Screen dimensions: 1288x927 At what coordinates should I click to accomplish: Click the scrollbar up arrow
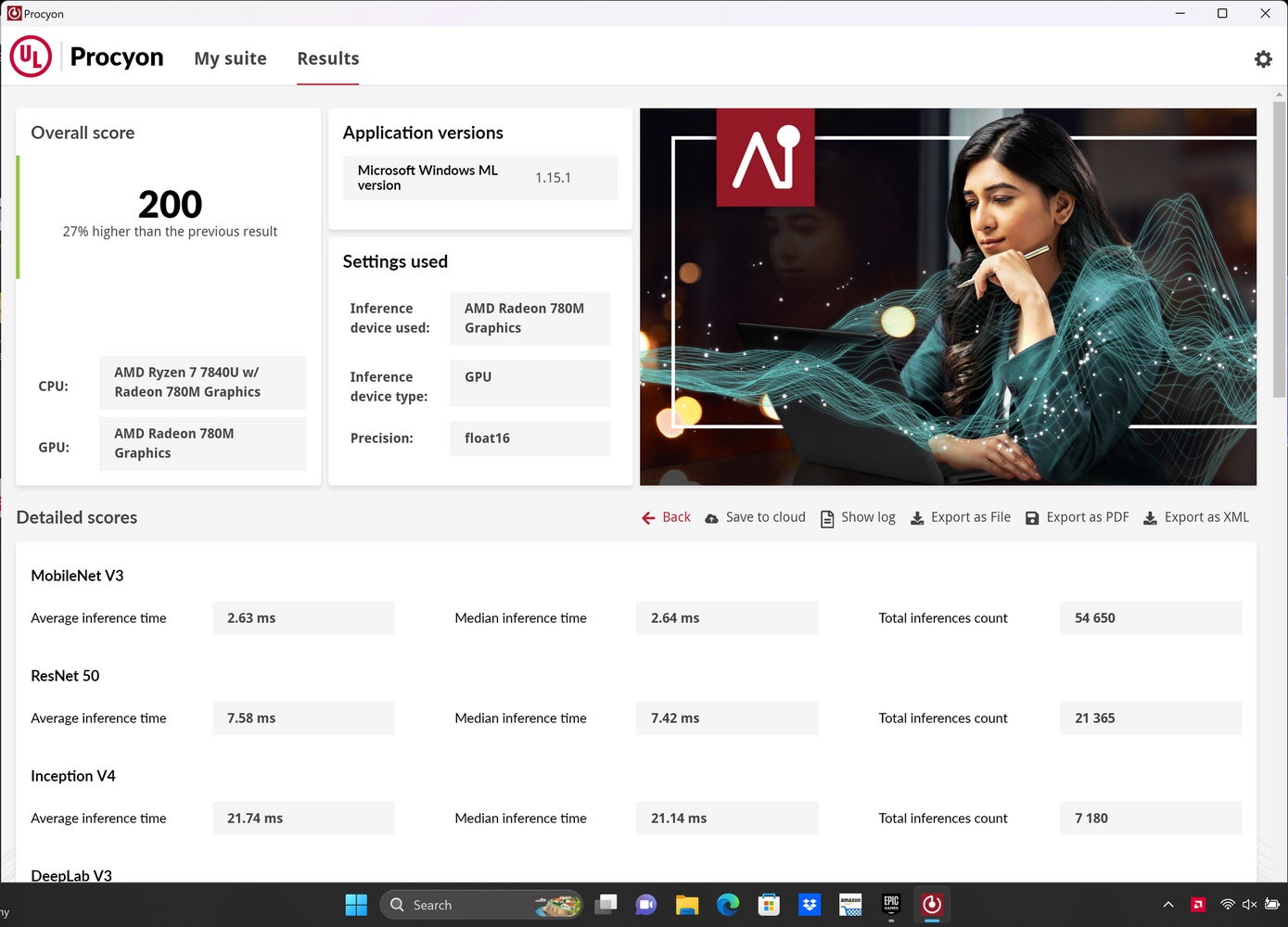pos(1280,95)
